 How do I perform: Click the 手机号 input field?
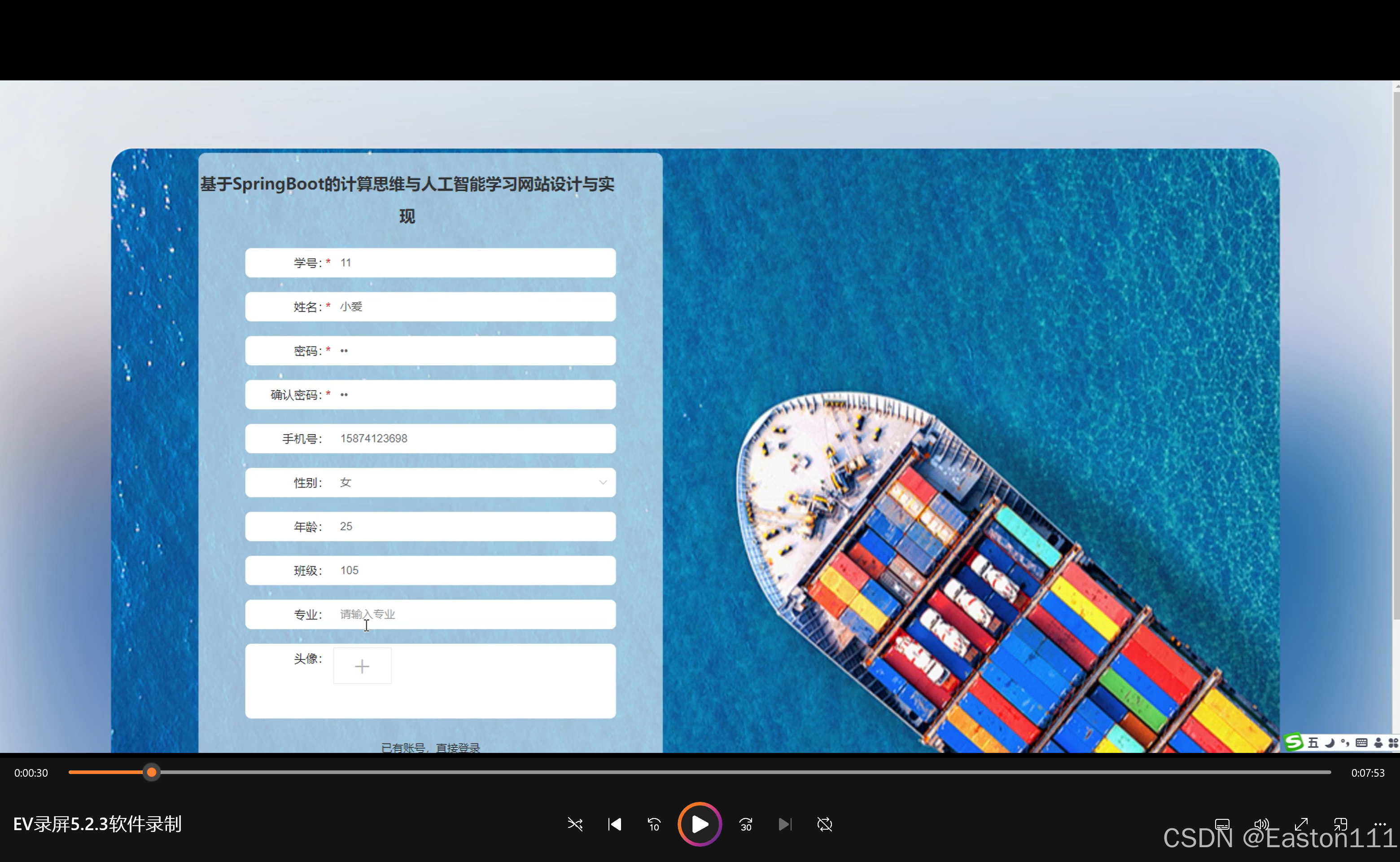pos(430,439)
